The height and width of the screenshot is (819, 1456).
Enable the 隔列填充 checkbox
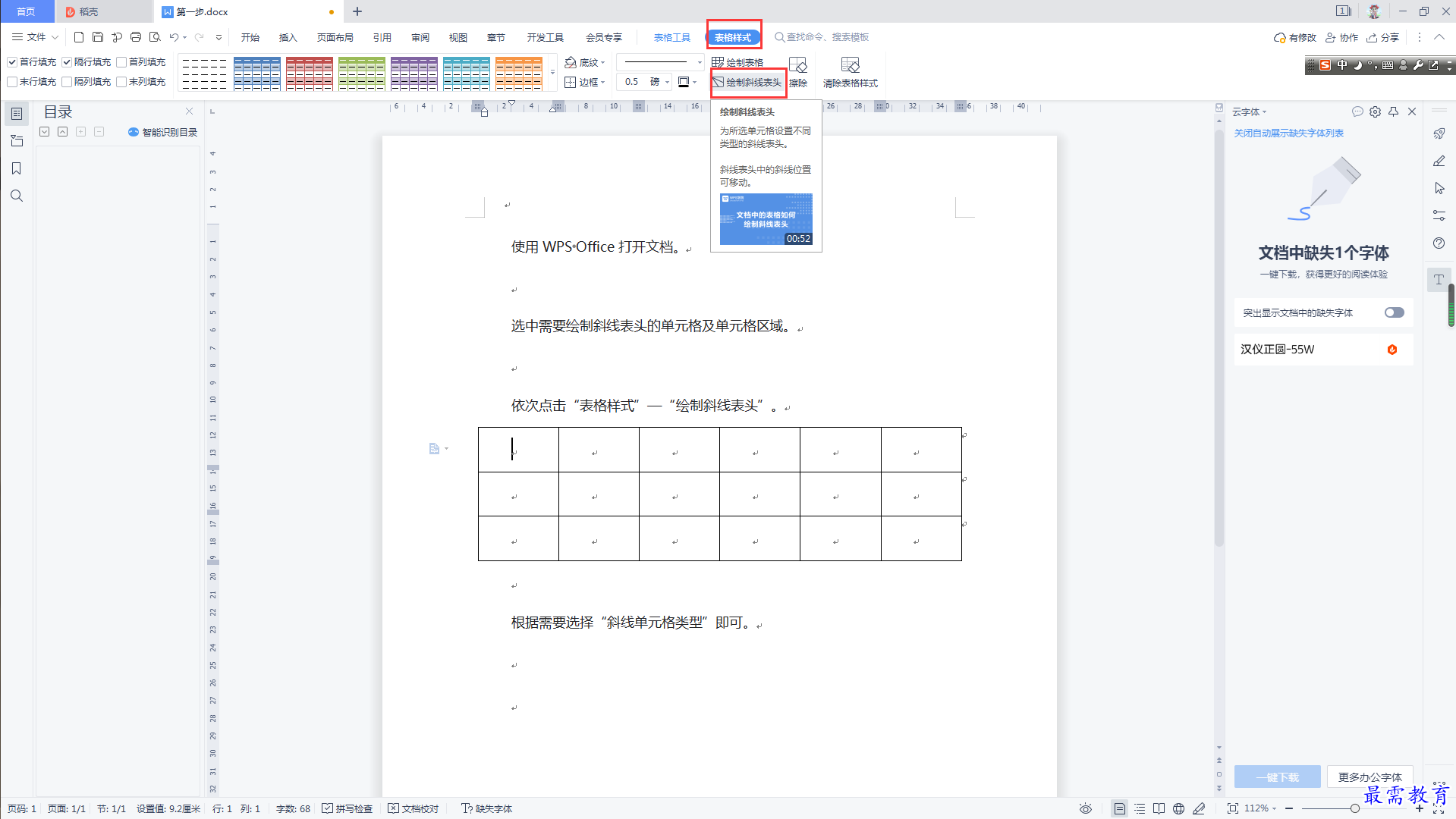click(67, 82)
